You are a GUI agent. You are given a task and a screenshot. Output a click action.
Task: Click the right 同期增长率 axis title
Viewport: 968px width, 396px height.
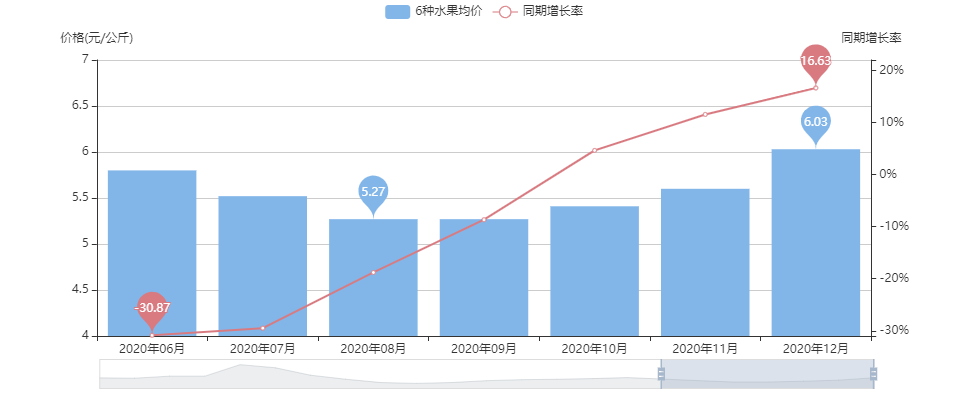coord(871,38)
